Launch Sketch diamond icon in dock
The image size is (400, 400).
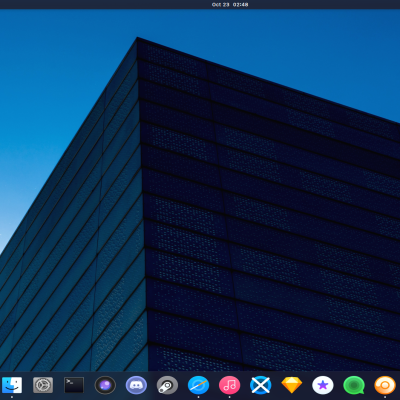292,385
